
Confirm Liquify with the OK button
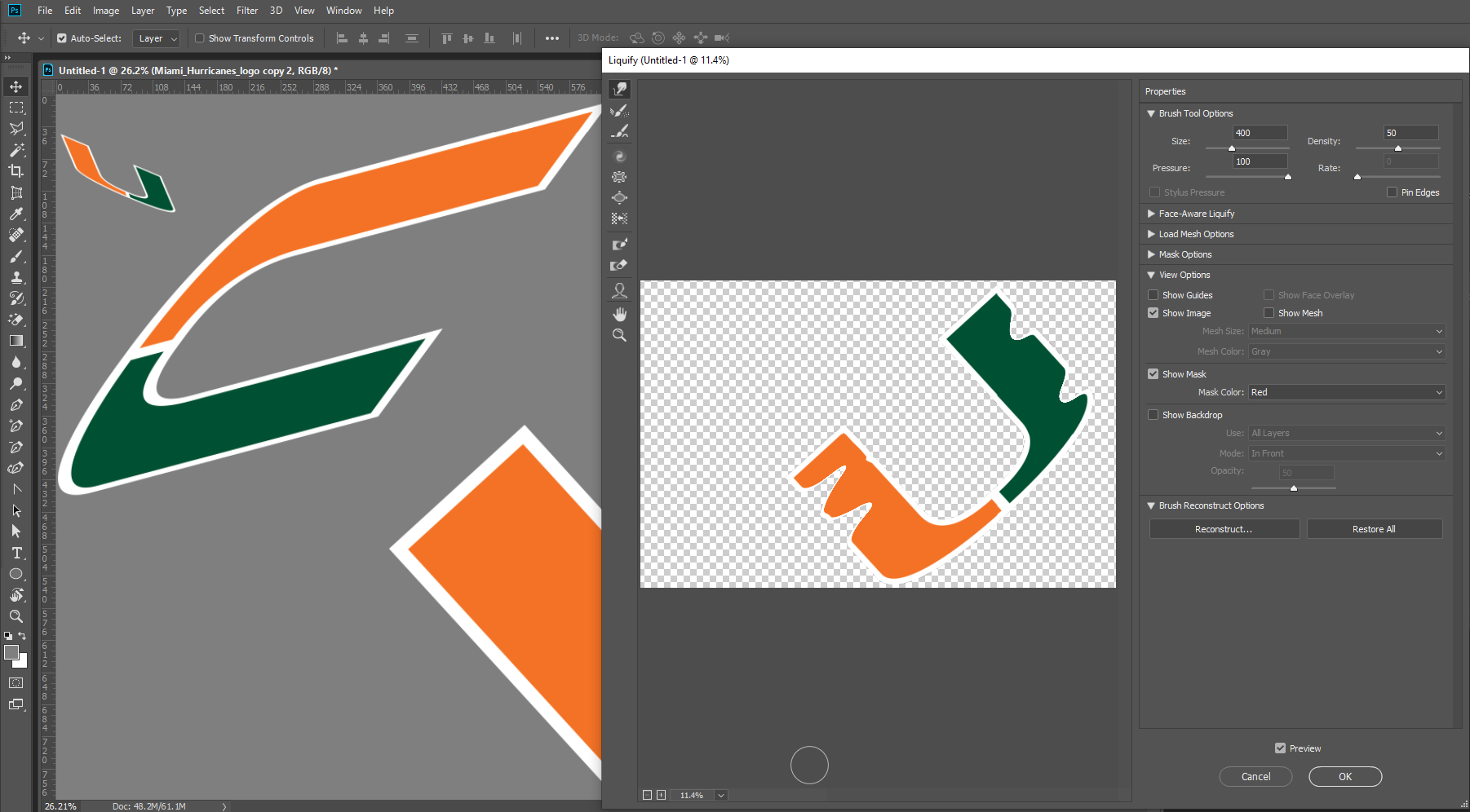(x=1345, y=777)
